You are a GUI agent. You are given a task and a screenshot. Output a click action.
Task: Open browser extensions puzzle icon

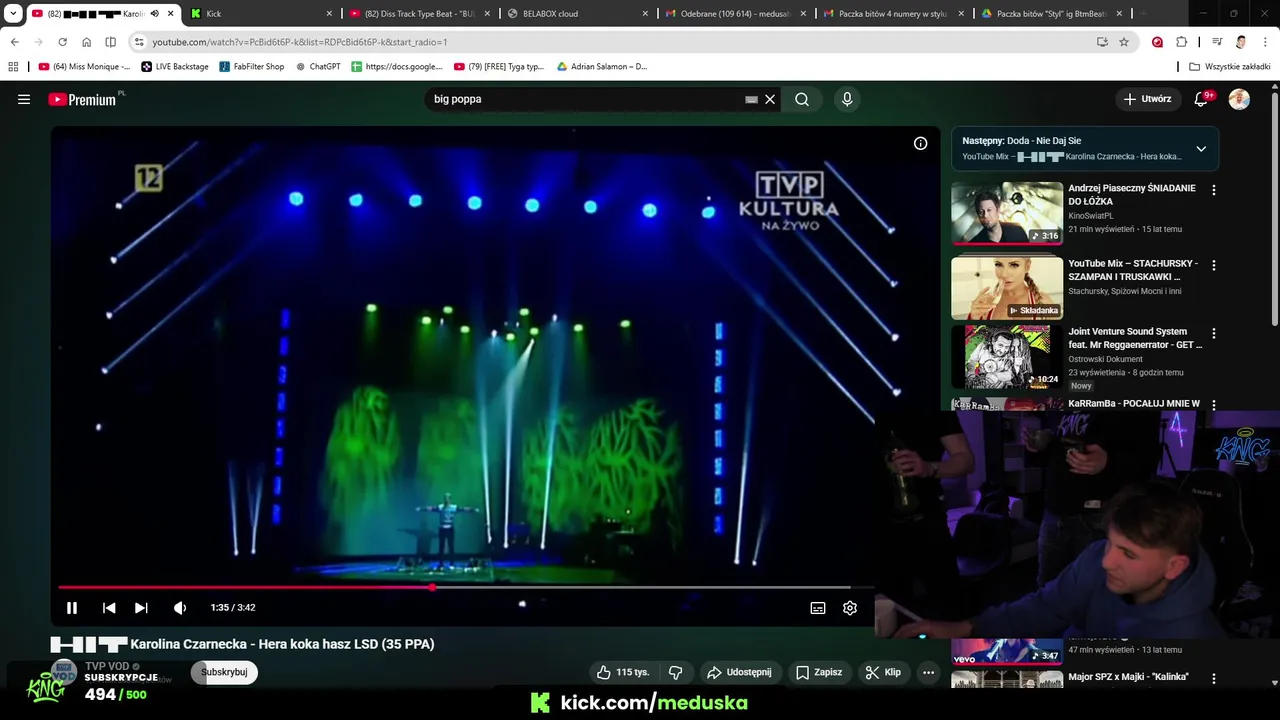coord(1181,42)
